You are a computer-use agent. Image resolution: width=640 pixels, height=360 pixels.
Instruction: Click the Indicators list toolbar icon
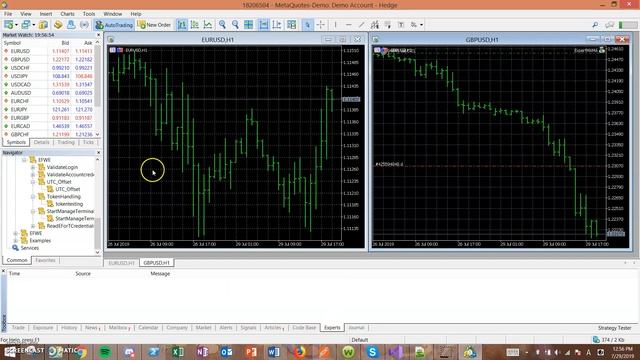pyautogui.click(x=291, y=25)
